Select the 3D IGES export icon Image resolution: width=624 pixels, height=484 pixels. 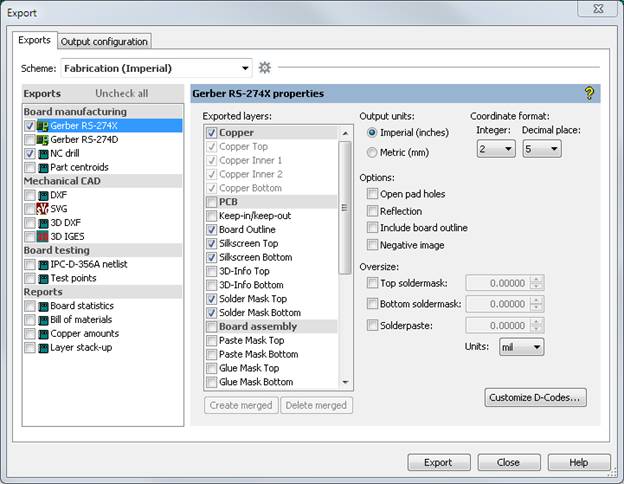pos(43,237)
